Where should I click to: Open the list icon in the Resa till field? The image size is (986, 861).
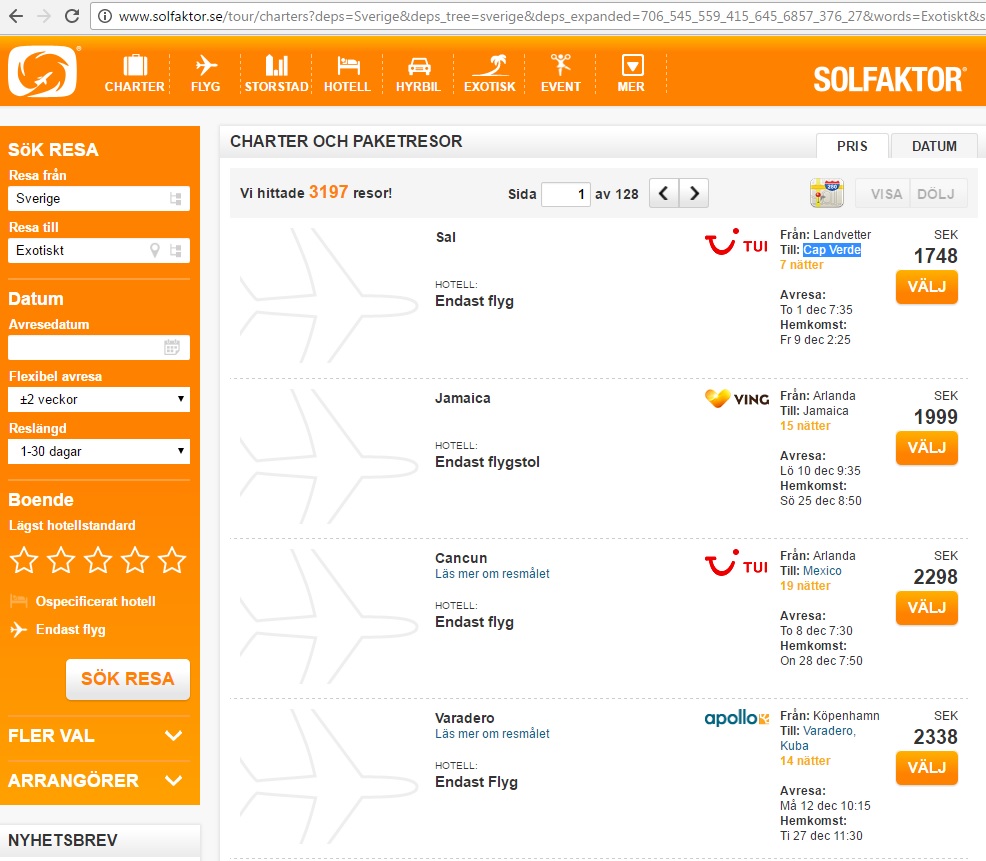(175, 250)
